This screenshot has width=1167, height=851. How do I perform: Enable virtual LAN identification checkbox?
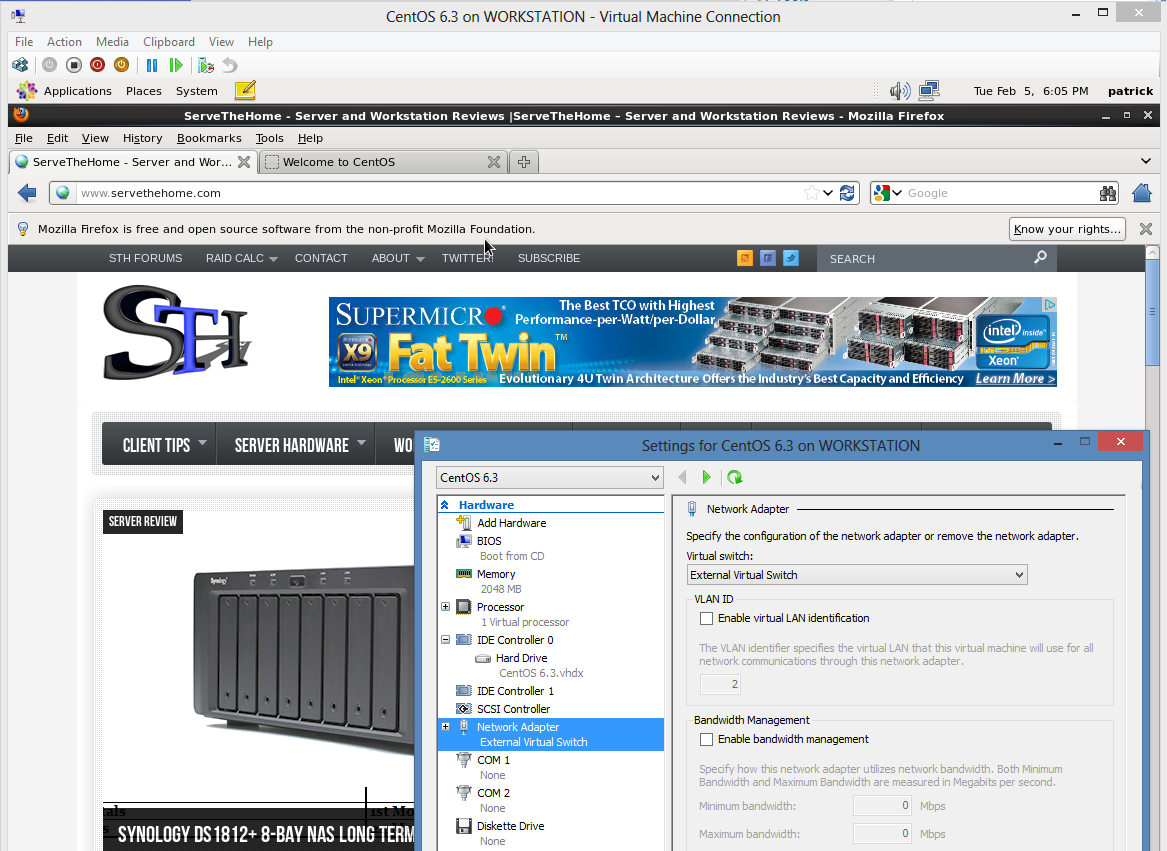[707, 619]
